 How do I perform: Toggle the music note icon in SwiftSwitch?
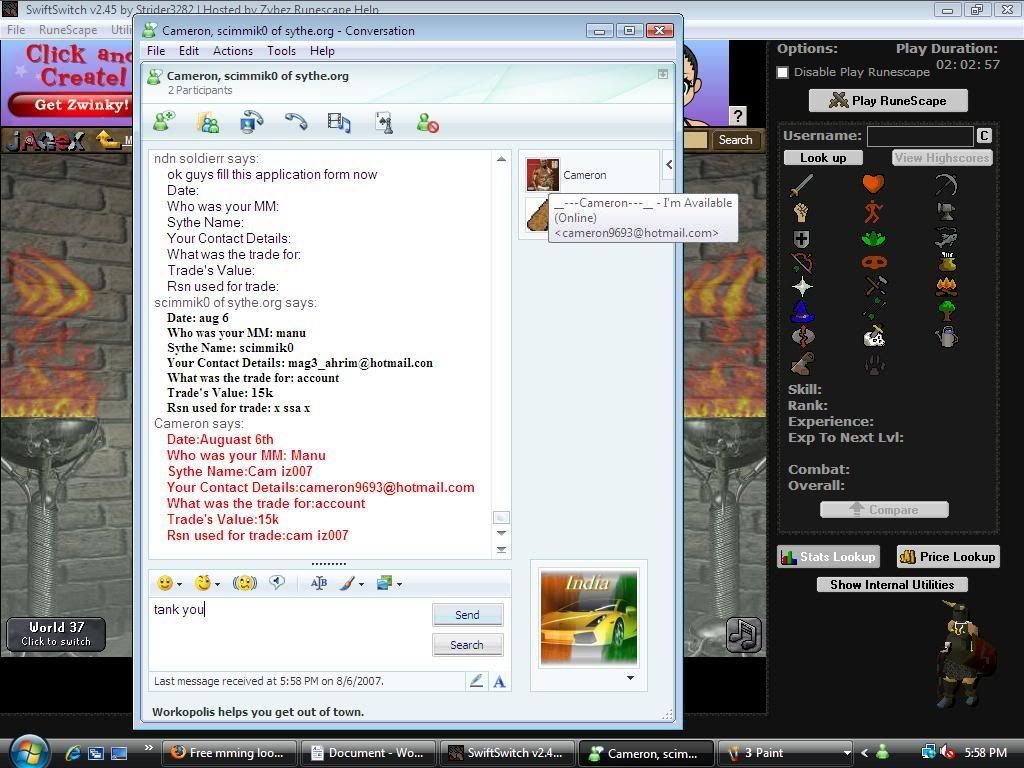tap(744, 635)
